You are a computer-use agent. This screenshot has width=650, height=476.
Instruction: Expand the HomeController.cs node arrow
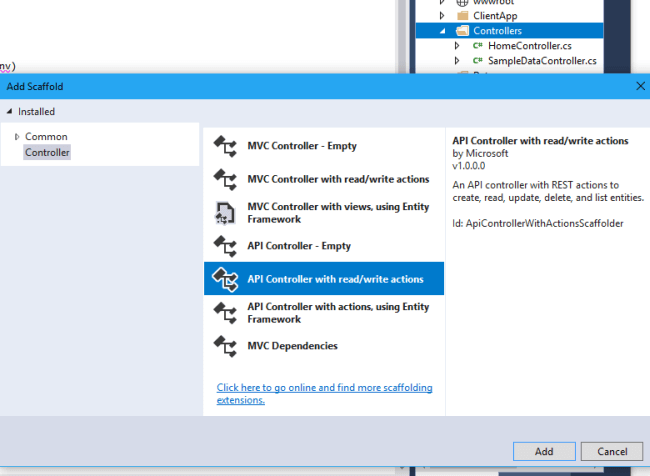[457, 46]
